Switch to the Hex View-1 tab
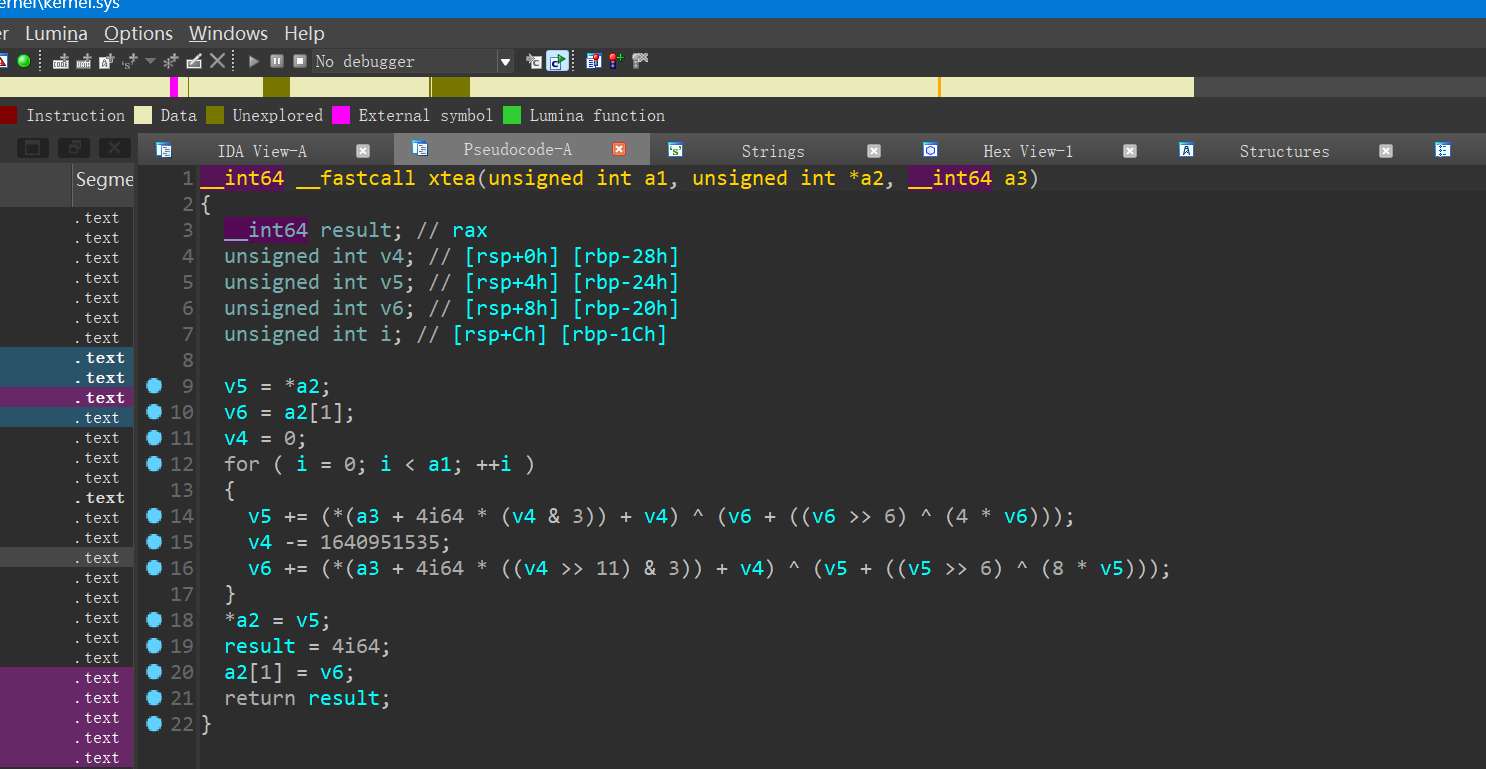1486x769 pixels. [1027, 151]
